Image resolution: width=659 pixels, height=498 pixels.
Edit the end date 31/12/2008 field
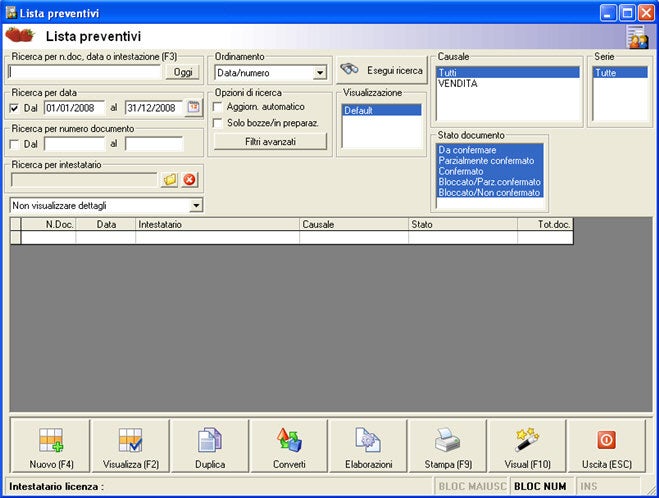(154, 108)
